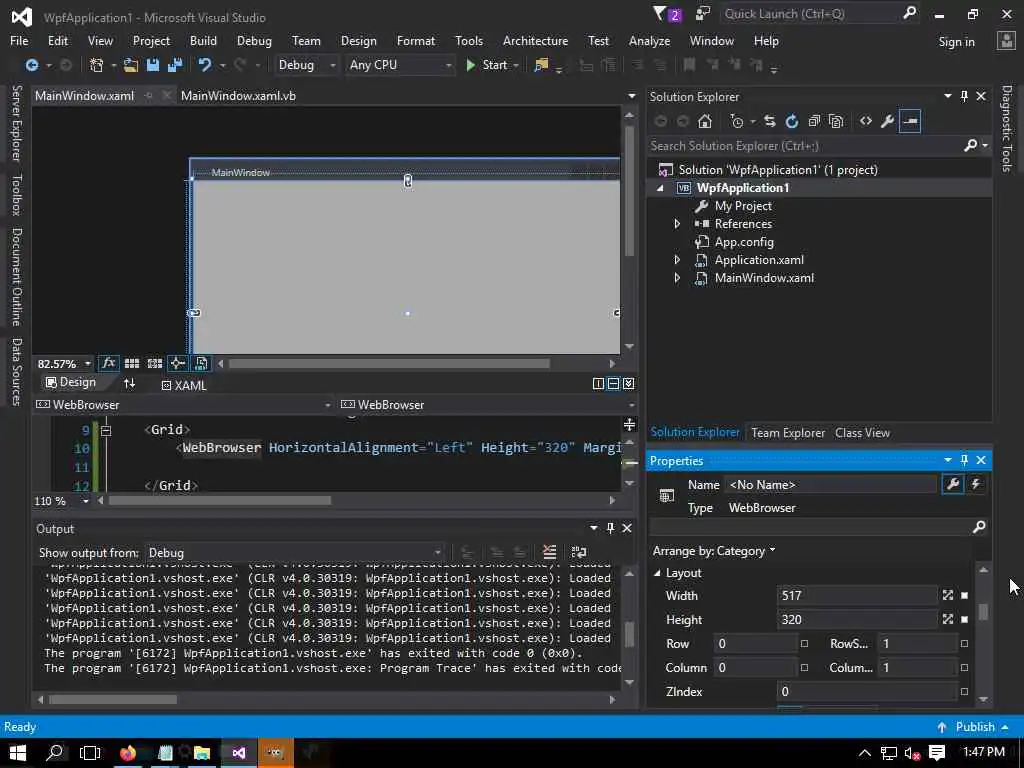Toggle the designer effects fx button
1024x768 pixels.
click(x=108, y=363)
